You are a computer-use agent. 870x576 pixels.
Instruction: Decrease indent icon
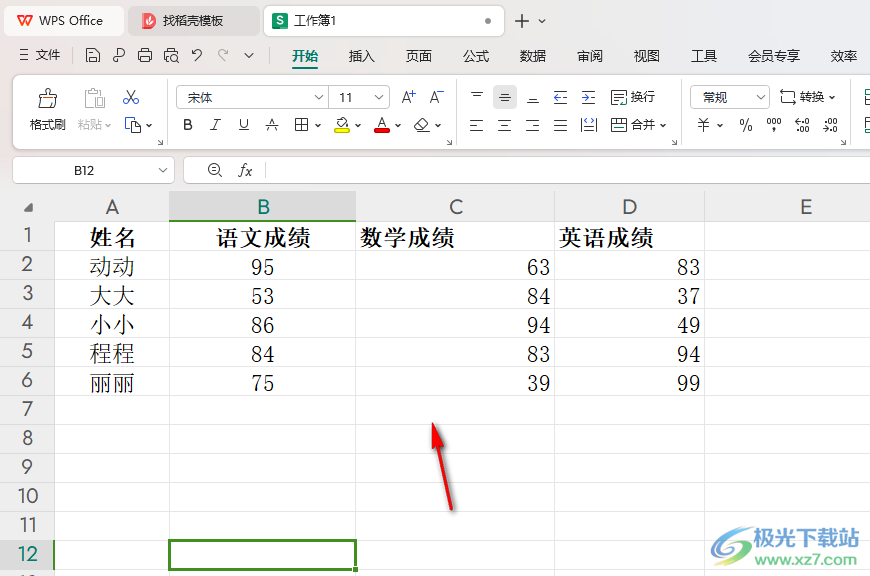560,98
